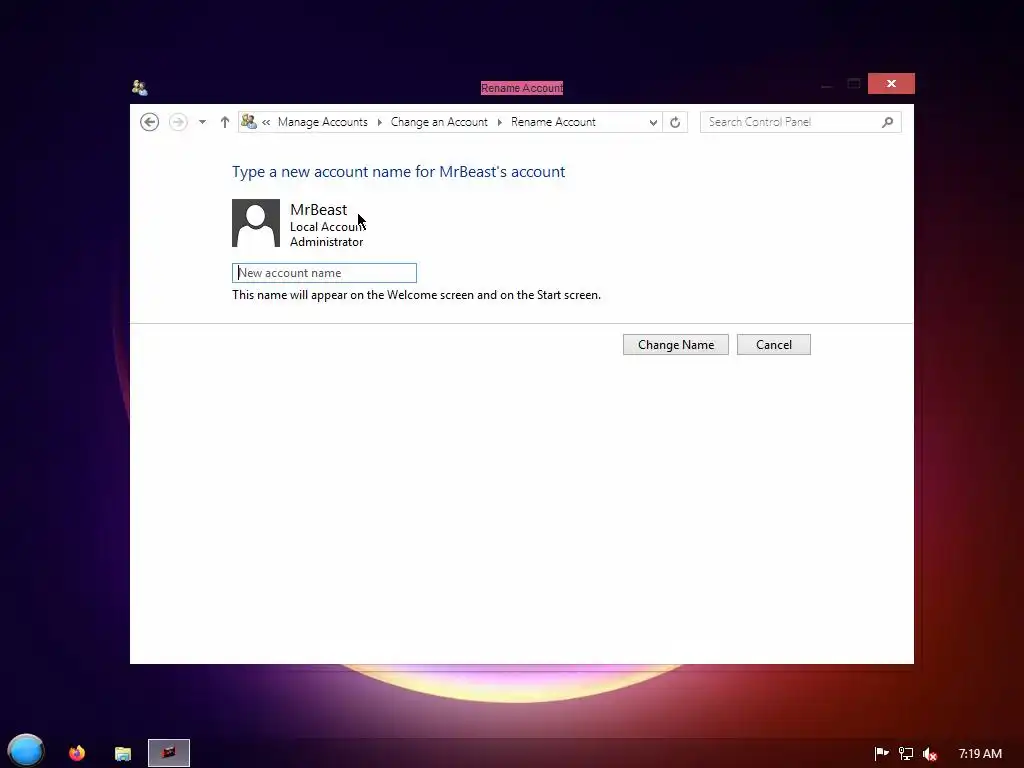This screenshot has height=768, width=1024.
Task: Open the Start orb on the taskbar
Action: tap(26, 751)
